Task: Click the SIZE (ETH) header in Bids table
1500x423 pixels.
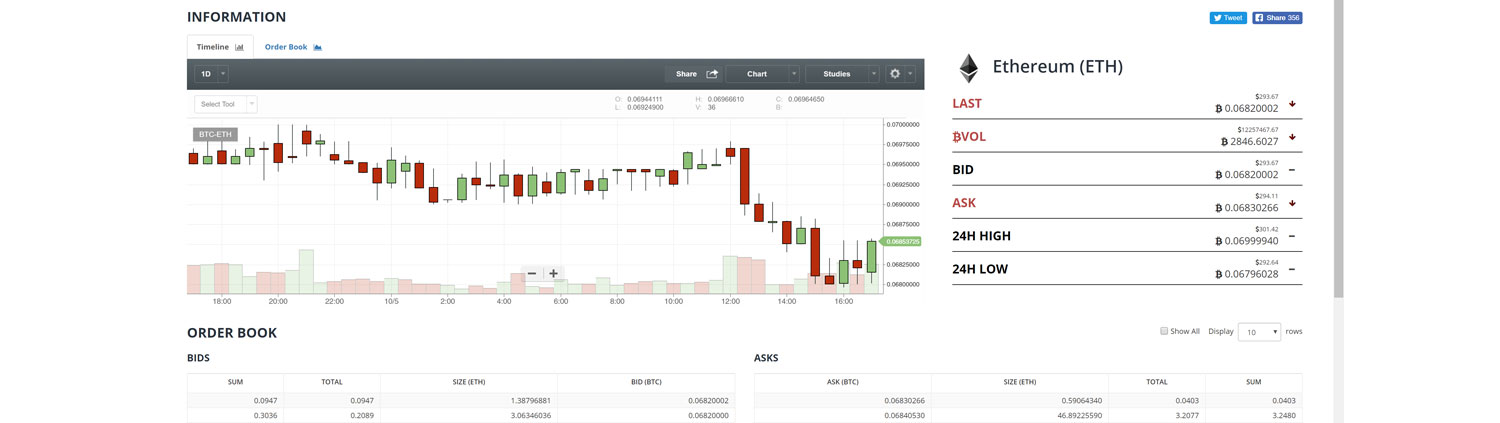Action: tap(469, 382)
